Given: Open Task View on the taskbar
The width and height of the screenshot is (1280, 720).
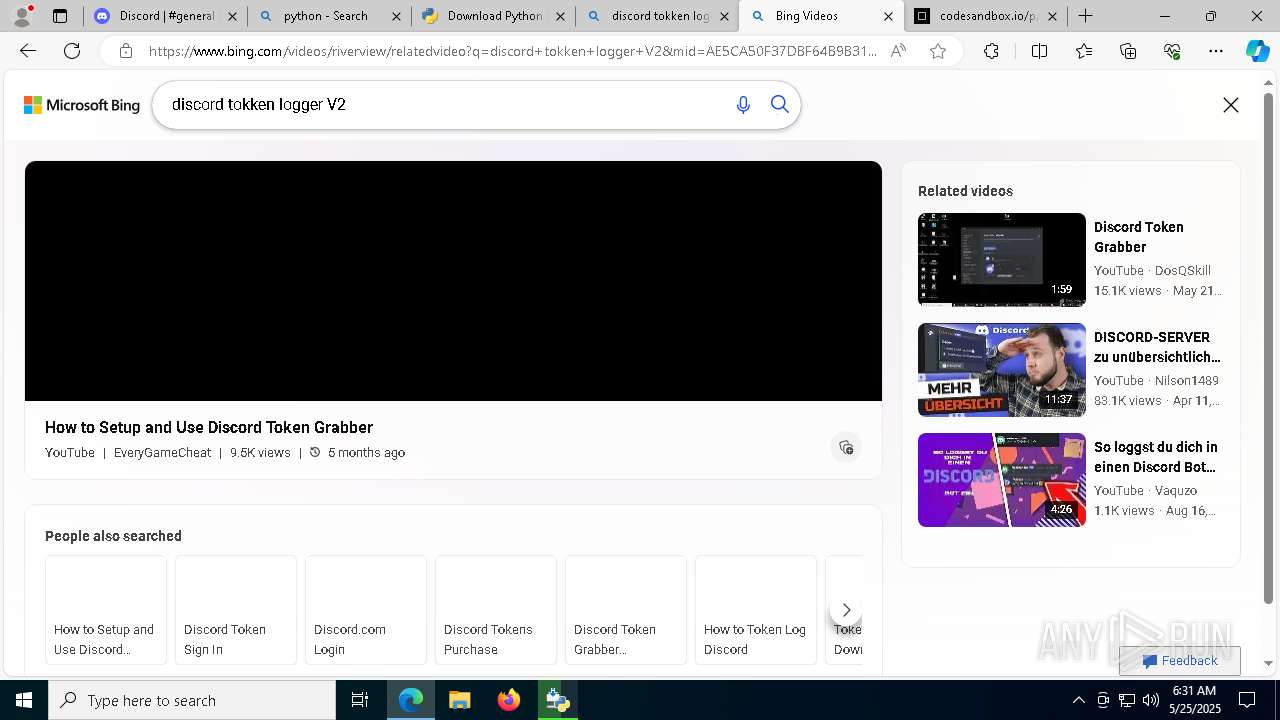Looking at the screenshot, I should point(360,700).
